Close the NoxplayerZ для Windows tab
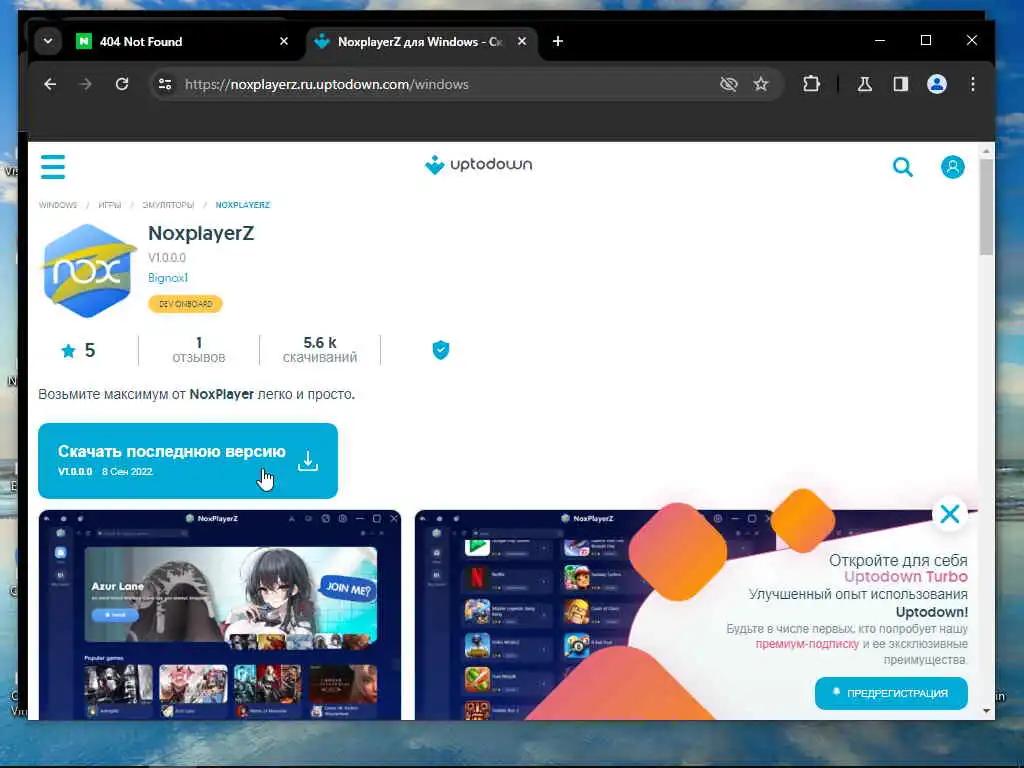Viewport: 1024px width, 768px height. [522, 41]
